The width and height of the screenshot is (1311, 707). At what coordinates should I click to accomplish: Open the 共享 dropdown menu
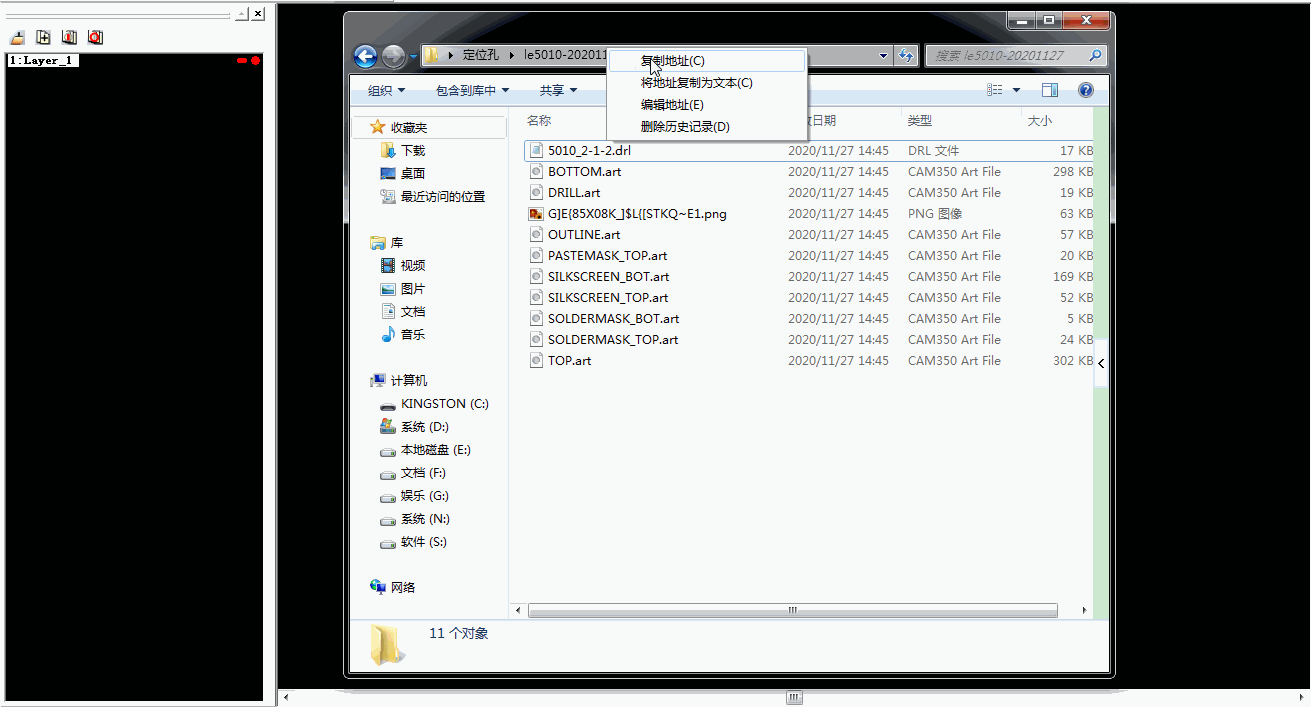tap(558, 90)
